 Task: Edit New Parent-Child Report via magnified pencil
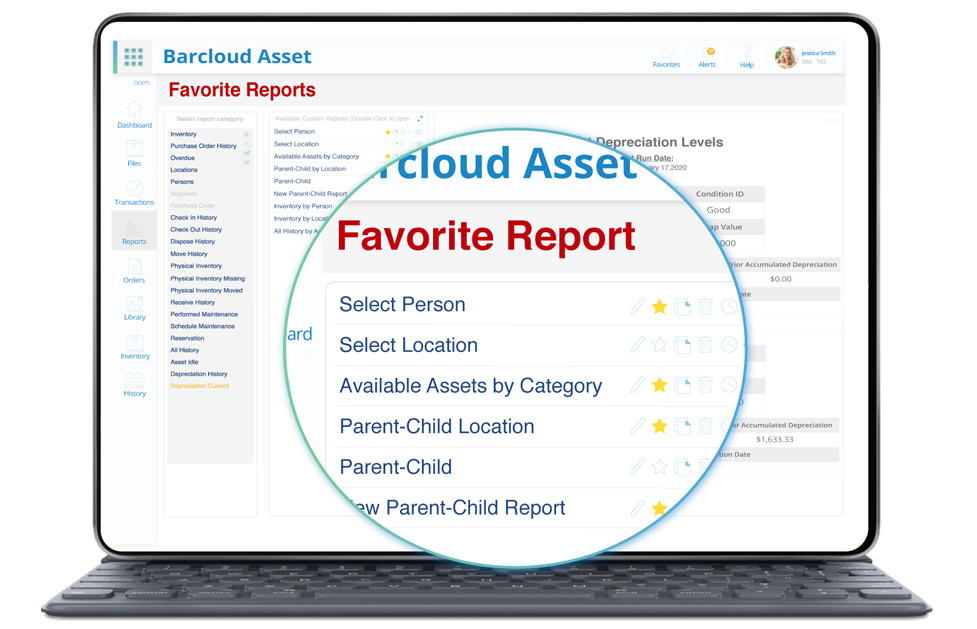(637, 508)
